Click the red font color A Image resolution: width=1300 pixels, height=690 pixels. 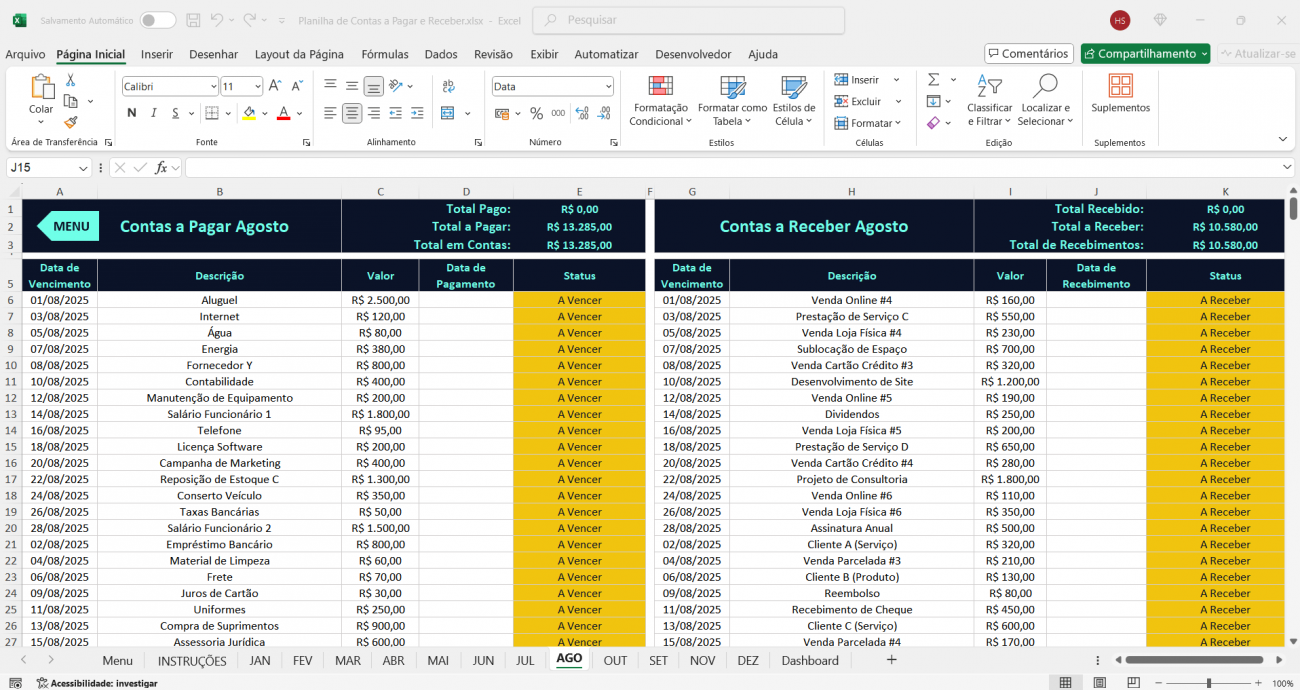(x=284, y=113)
